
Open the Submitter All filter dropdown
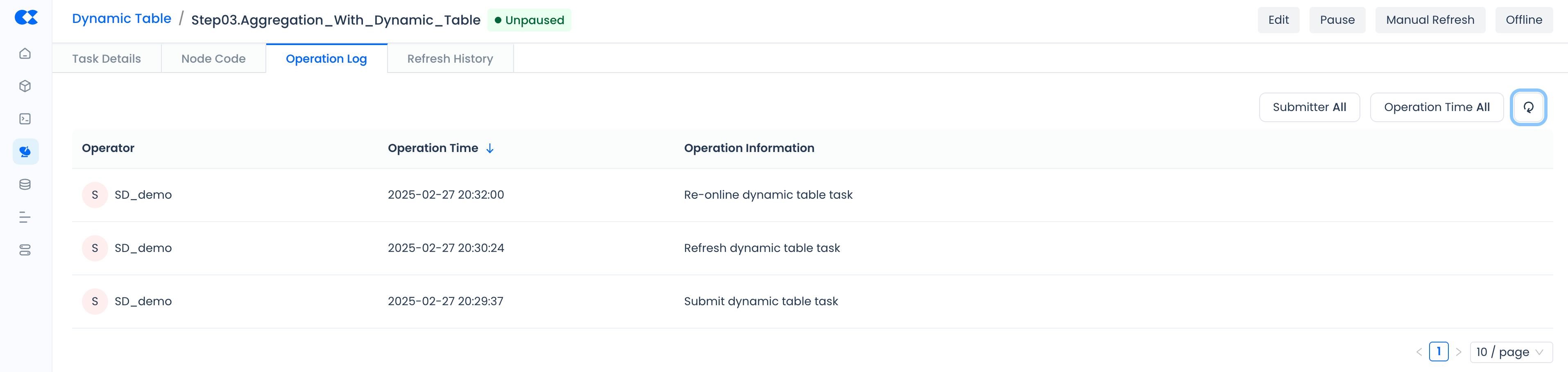click(x=1309, y=107)
